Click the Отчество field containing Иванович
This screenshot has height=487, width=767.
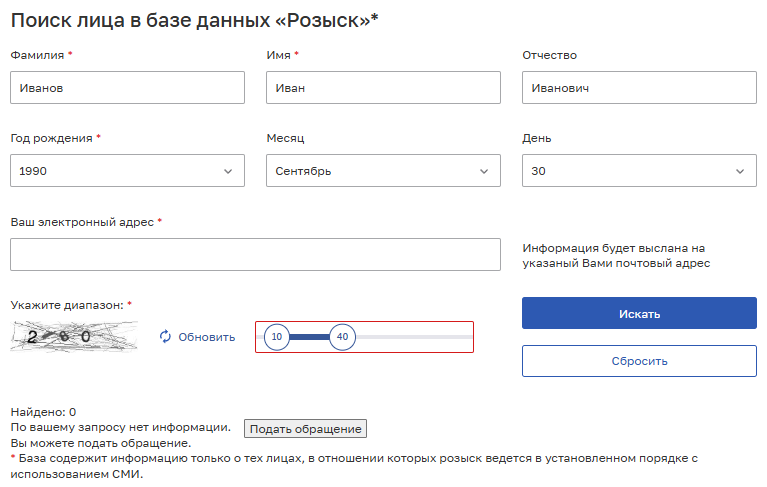coord(639,88)
